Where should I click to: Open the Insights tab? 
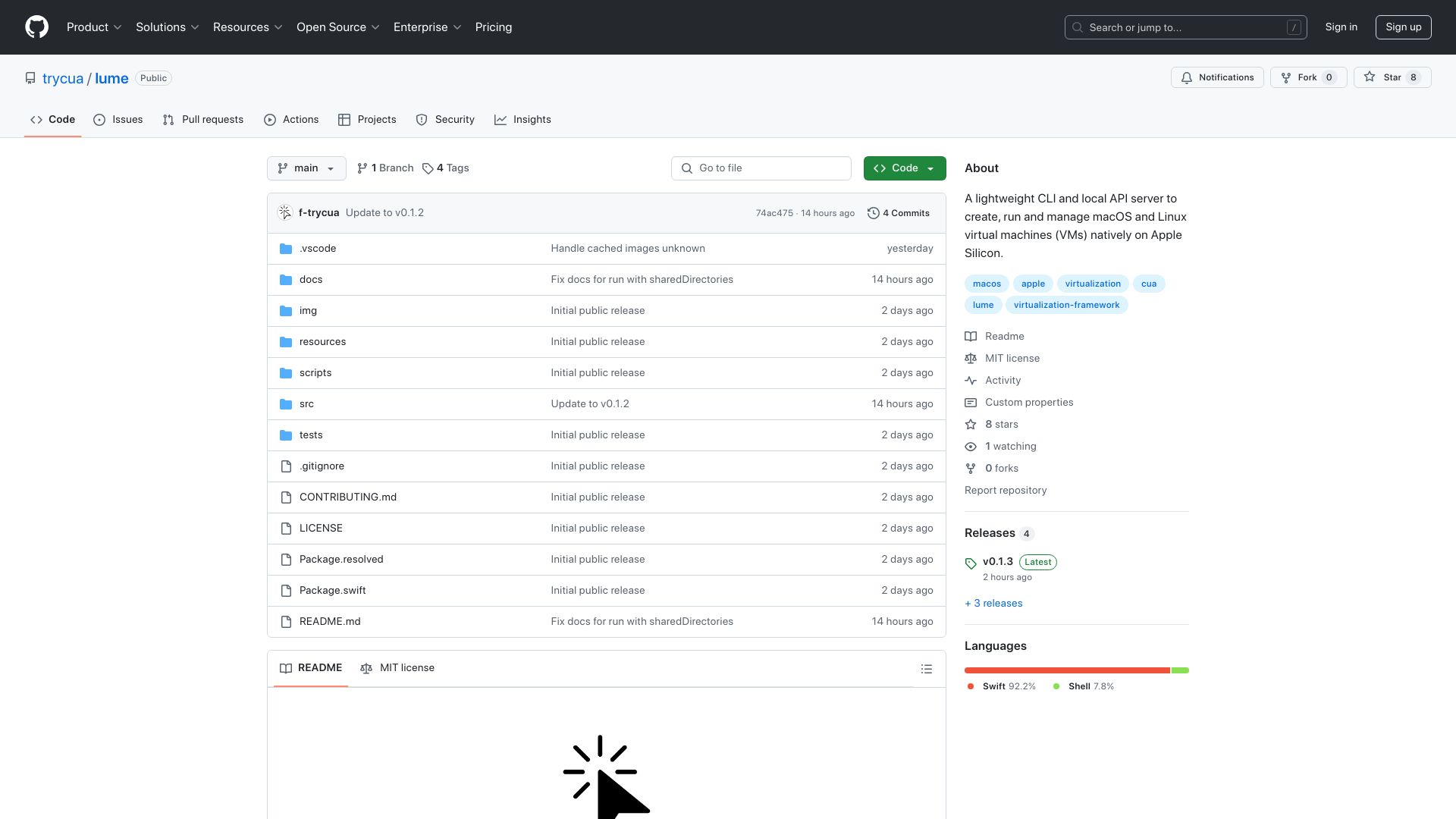tap(522, 120)
